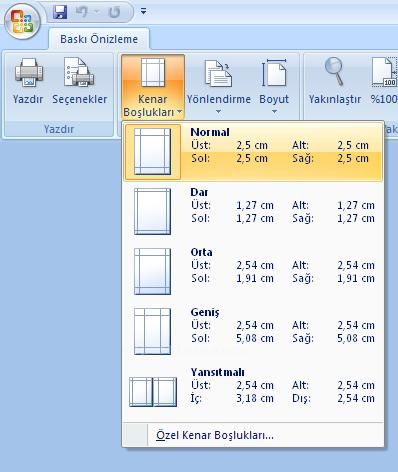Select the Normal margins preset
Screen dimensions: 398x472
pos(253,152)
